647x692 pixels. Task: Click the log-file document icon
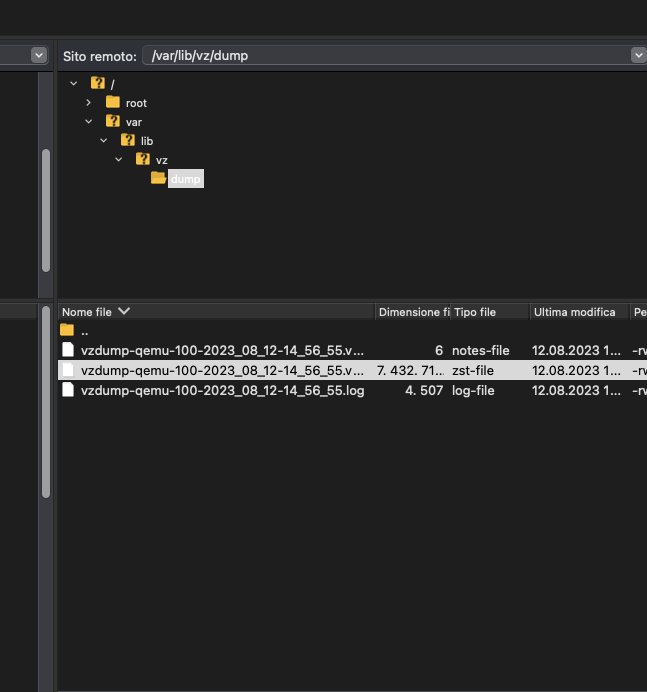(68, 390)
